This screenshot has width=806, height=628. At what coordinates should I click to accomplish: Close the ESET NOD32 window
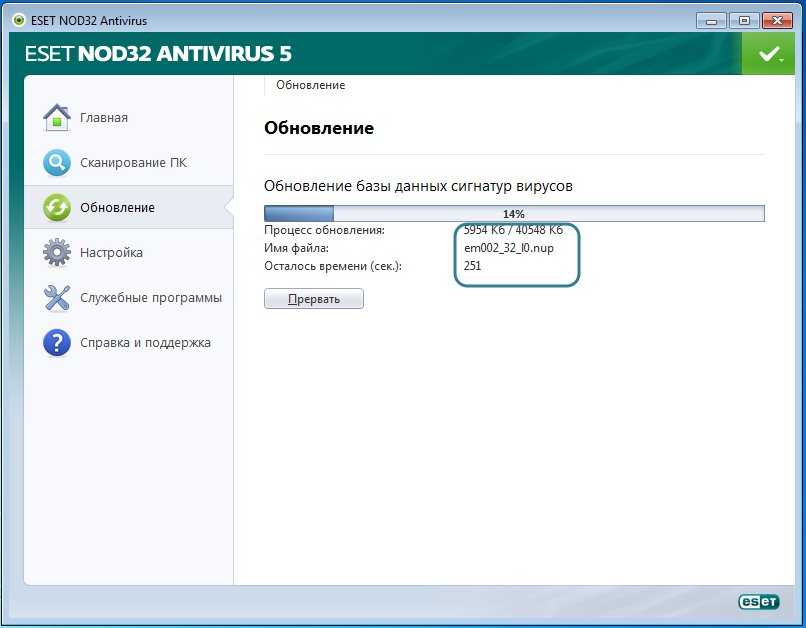tap(777, 21)
